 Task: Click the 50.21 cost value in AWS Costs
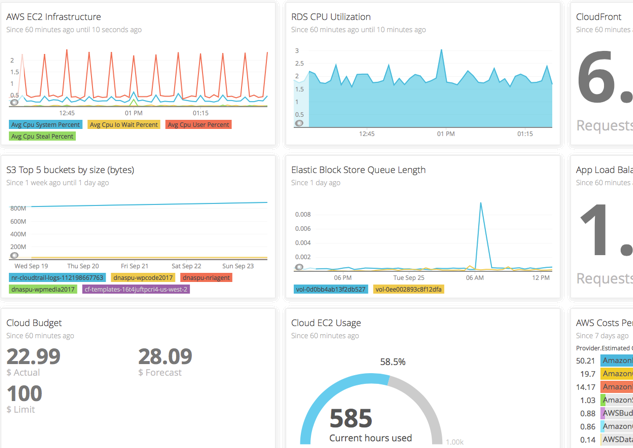pyautogui.click(x=585, y=360)
